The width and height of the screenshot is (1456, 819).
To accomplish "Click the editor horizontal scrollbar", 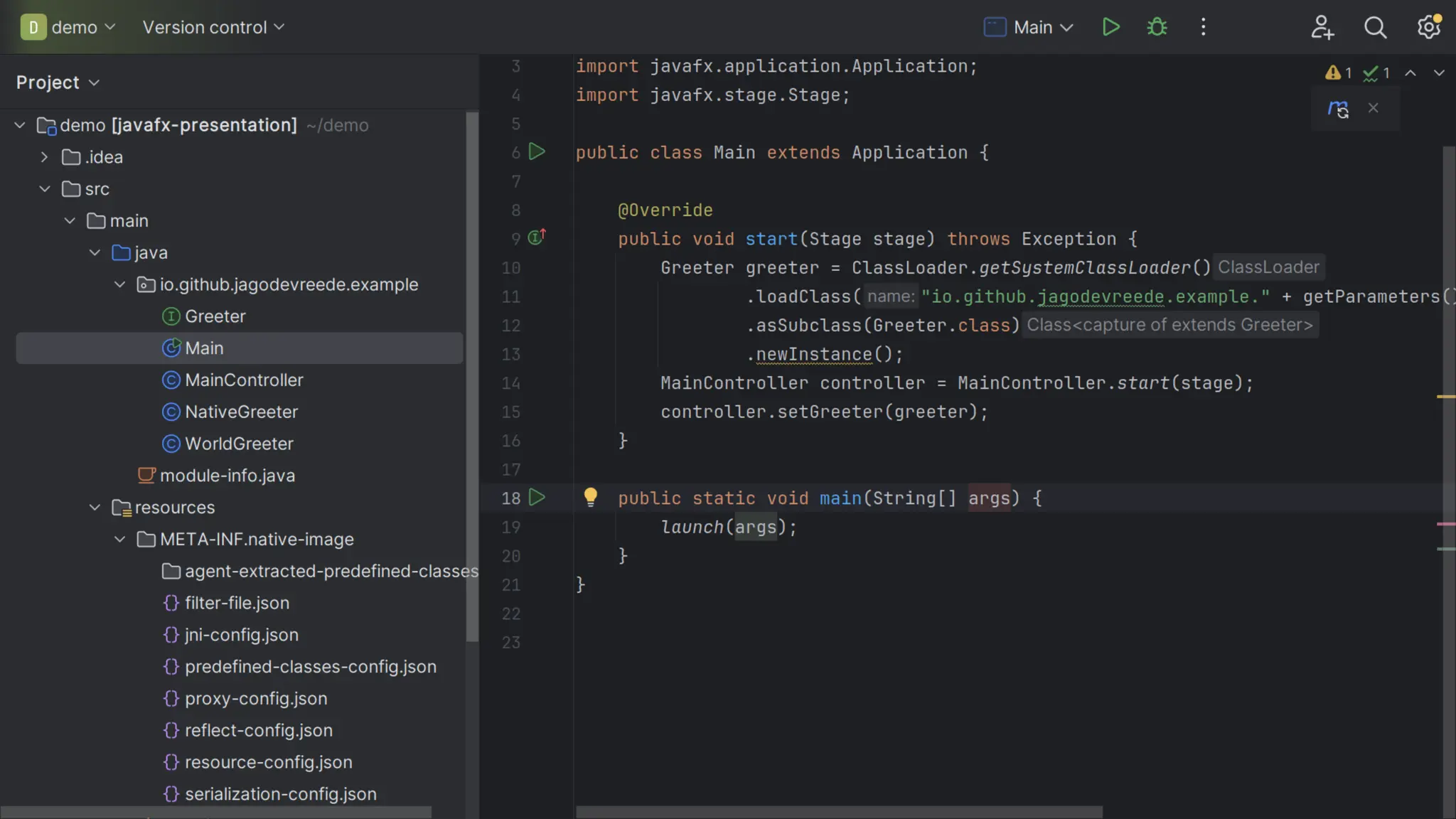I will 839,811.
